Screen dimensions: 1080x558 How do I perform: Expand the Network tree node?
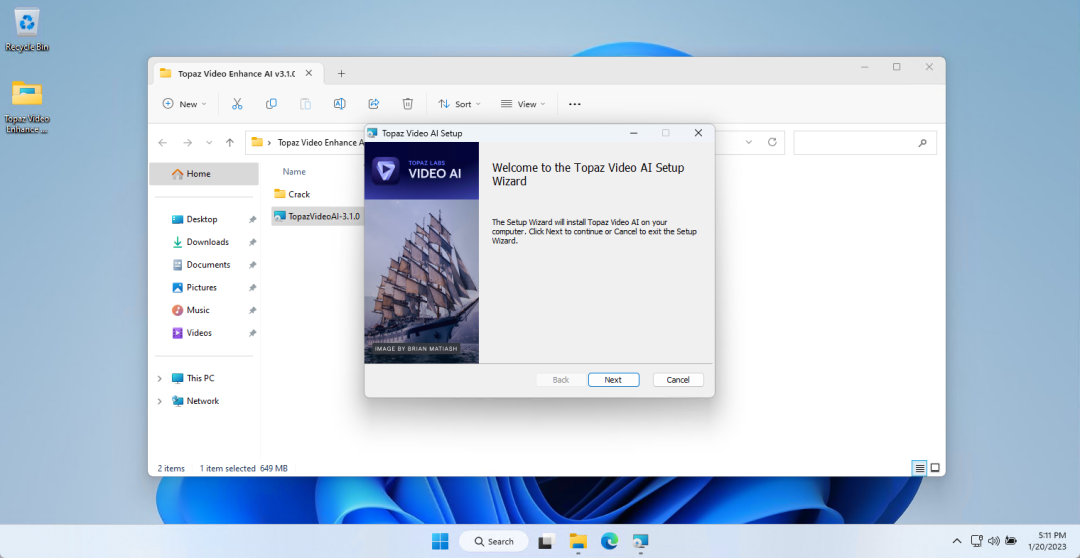pos(160,401)
